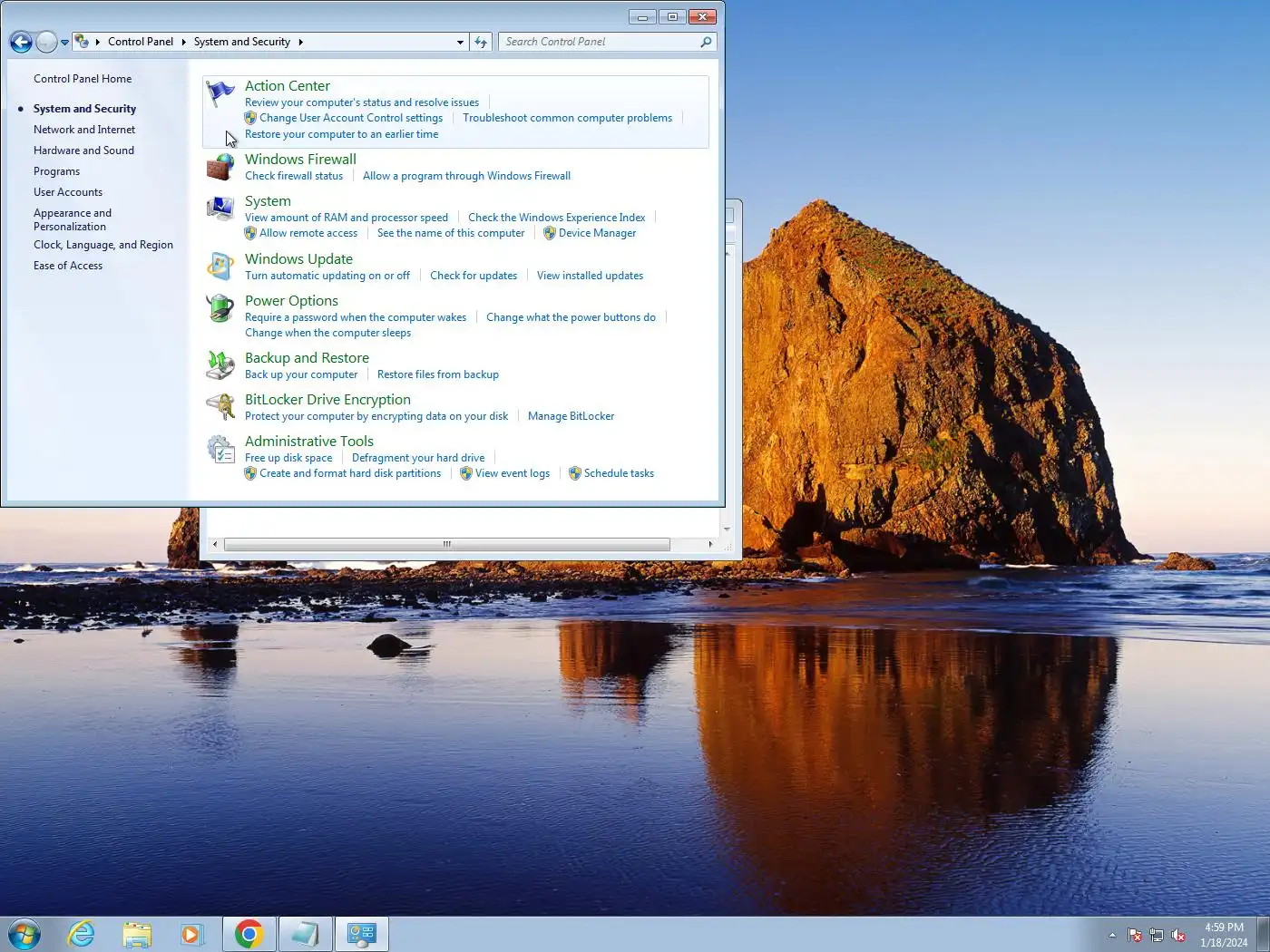
Task: Click the Show desktop button
Action: click(1264, 934)
